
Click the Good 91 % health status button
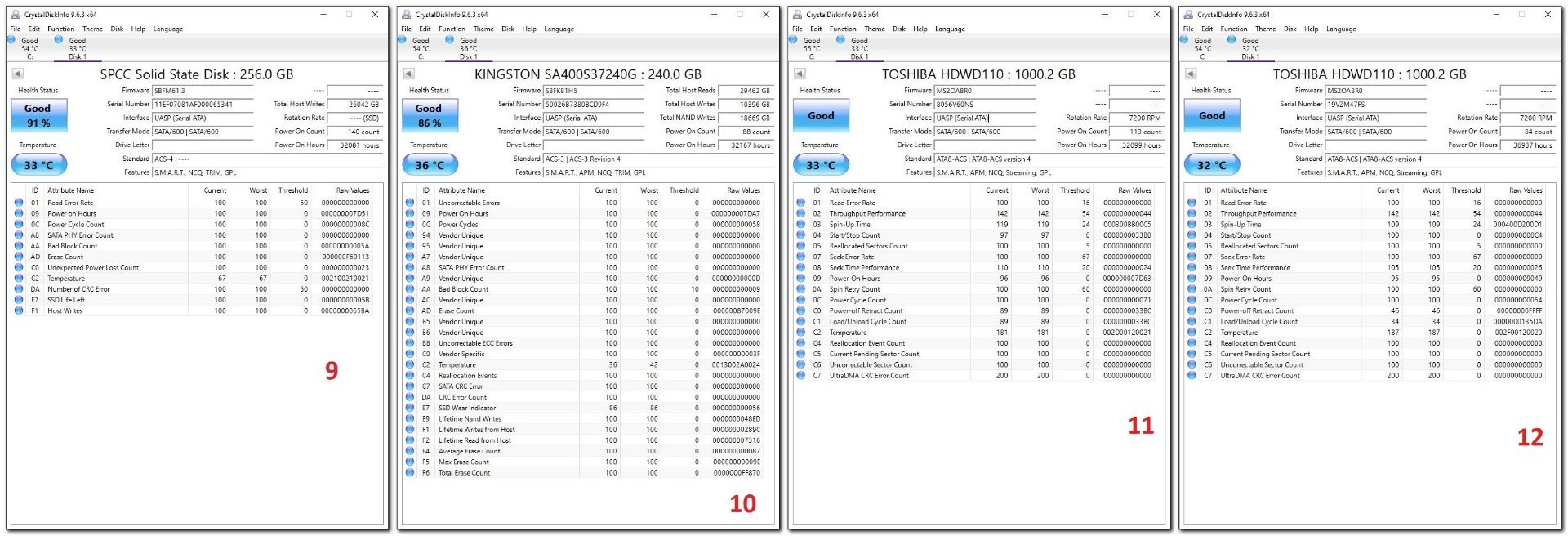[x=38, y=115]
